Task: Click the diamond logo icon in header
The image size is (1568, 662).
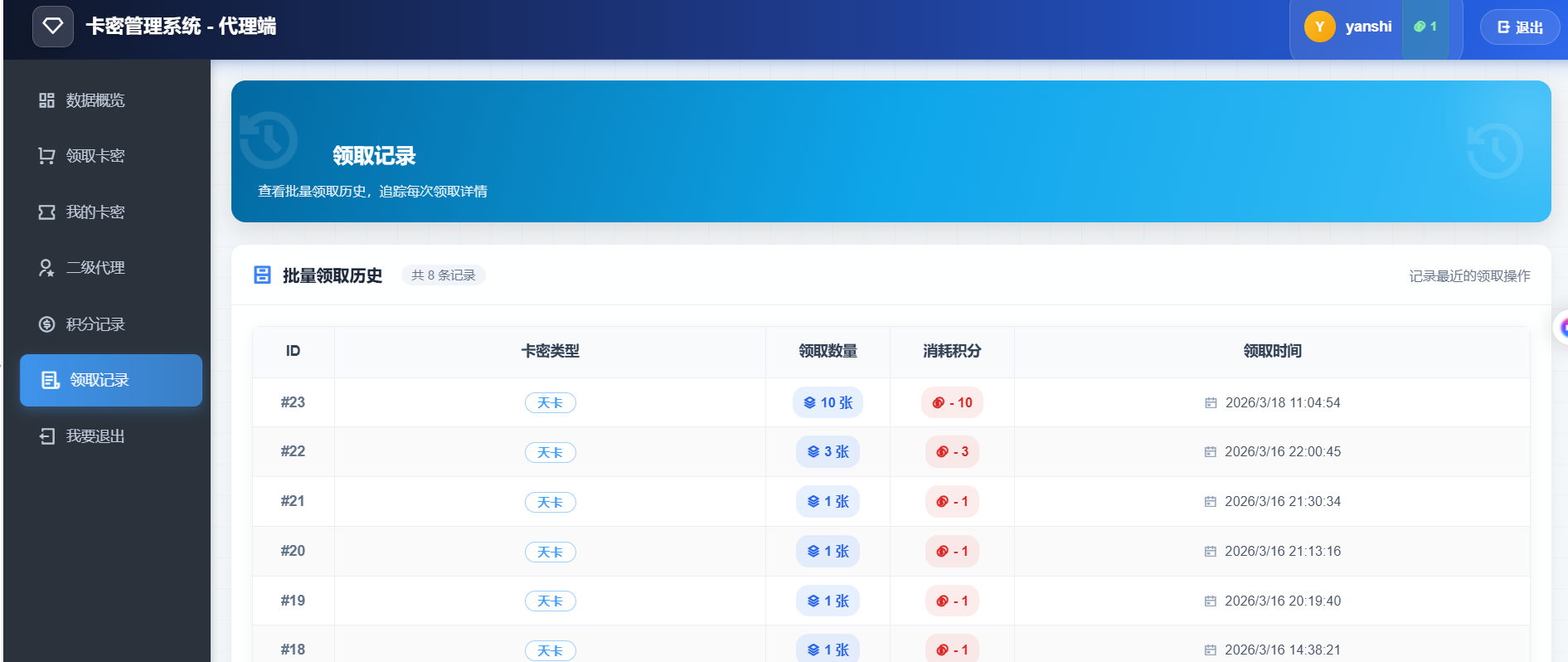Action: [x=53, y=27]
